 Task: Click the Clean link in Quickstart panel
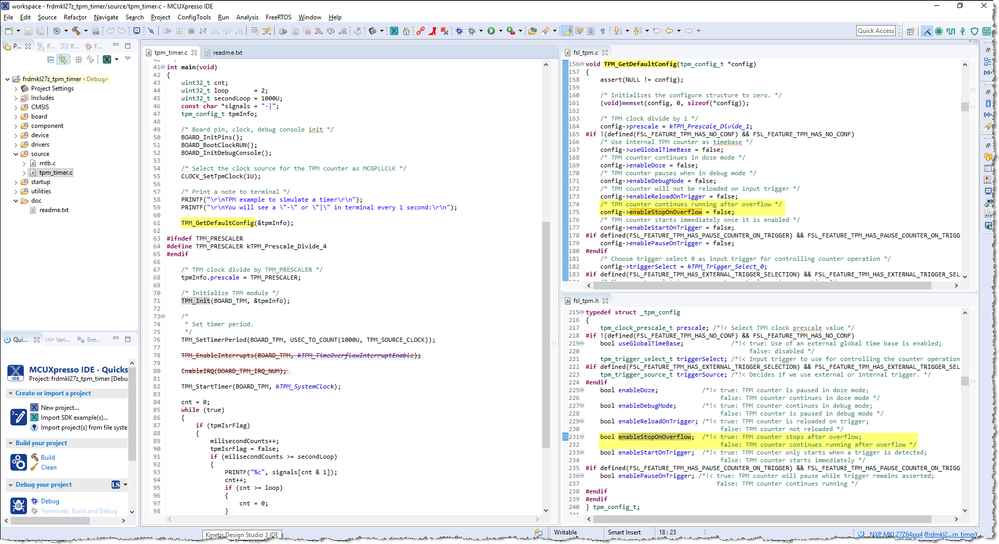point(48,467)
